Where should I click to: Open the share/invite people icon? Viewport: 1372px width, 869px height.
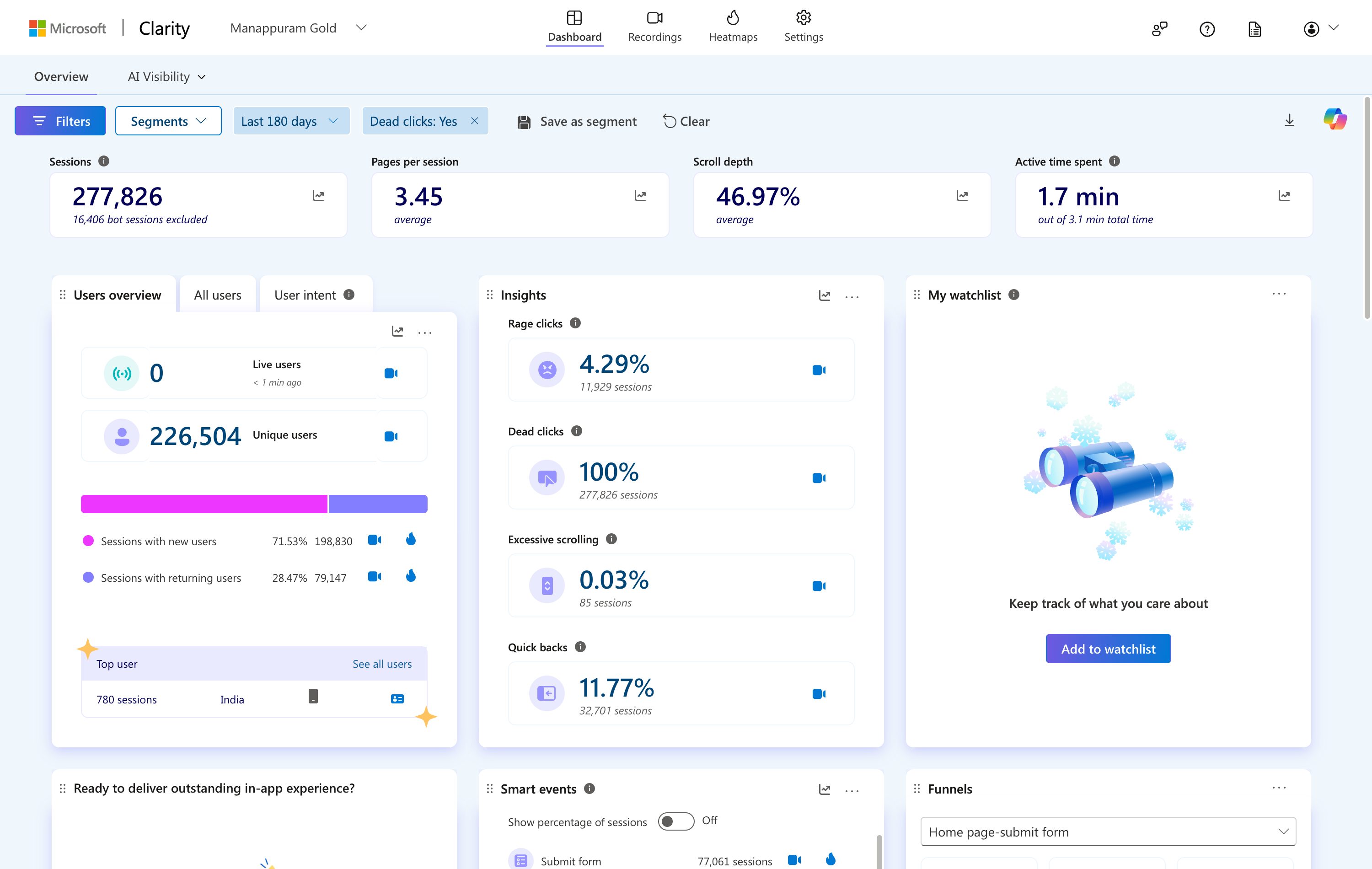pos(1159,28)
